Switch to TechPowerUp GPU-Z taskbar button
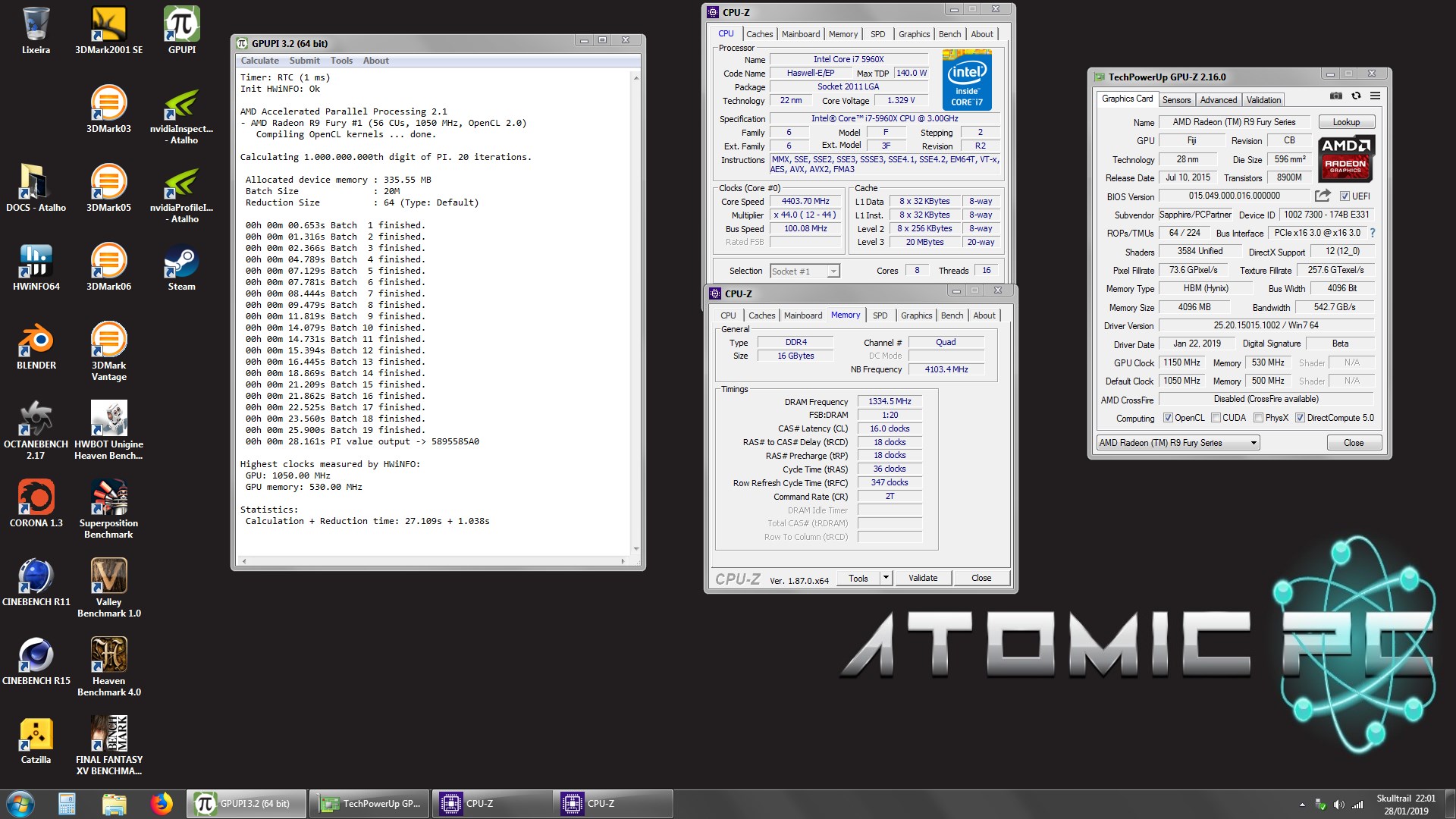The height and width of the screenshot is (819, 1456). [x=369, y=804]
